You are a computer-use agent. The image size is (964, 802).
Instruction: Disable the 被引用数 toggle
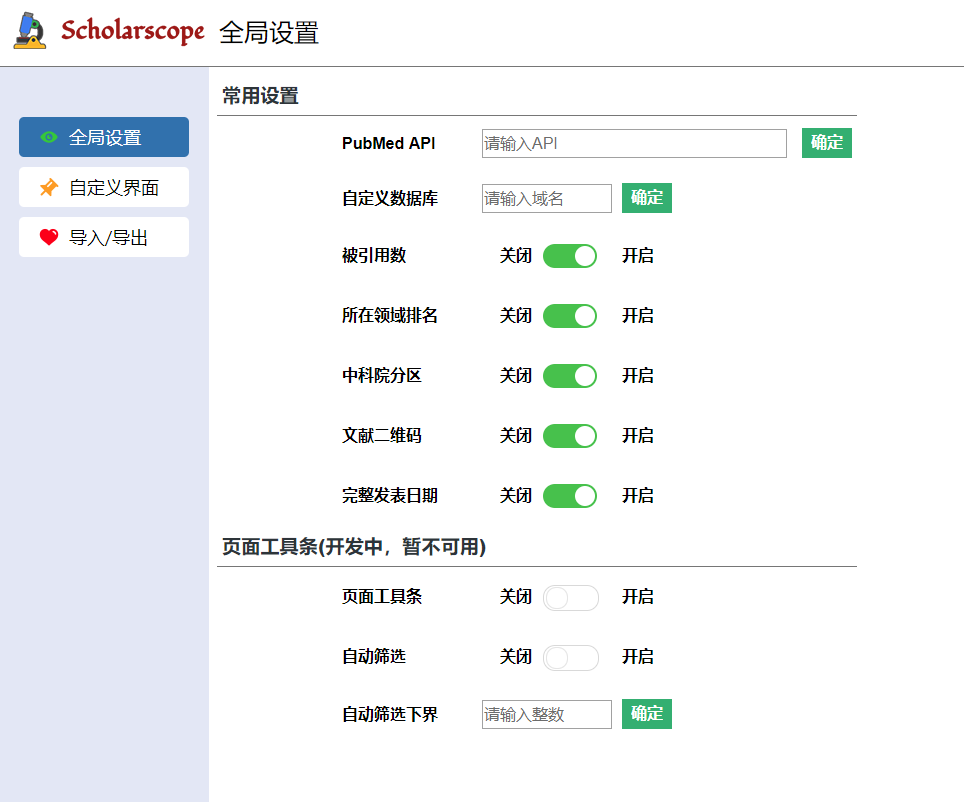point(569,256)
